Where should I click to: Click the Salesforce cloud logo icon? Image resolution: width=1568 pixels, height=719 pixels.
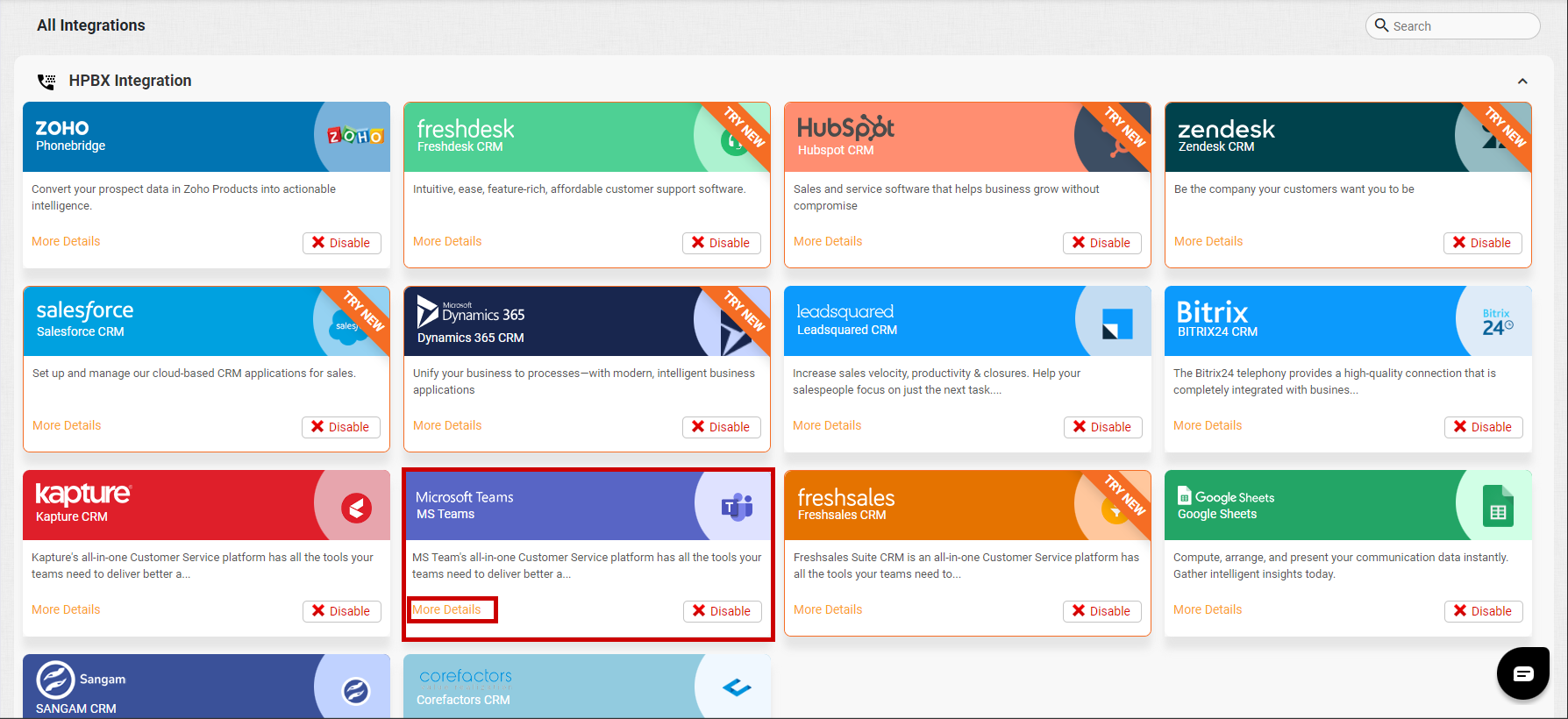click(x=346, y=325)
